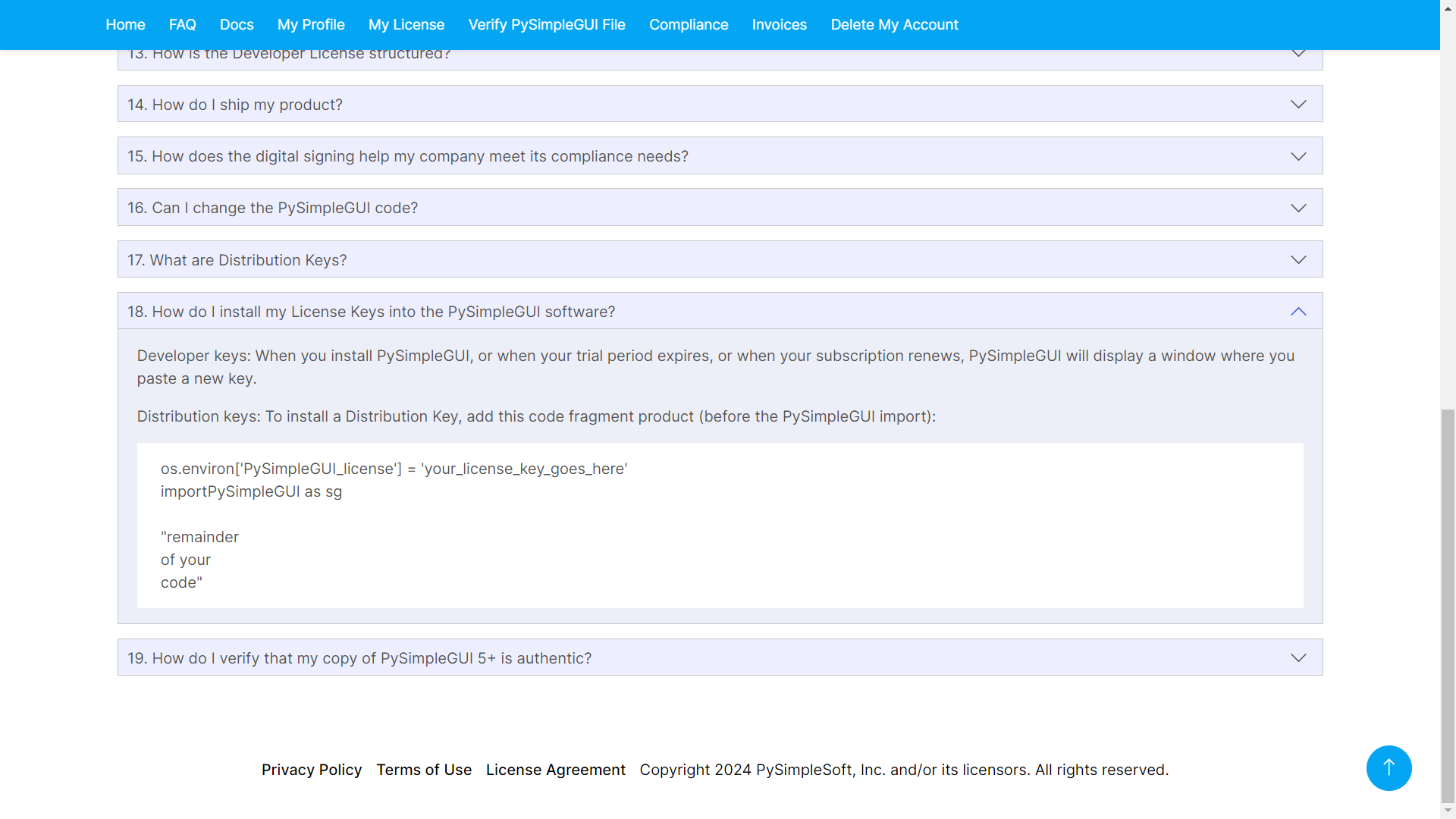Click the scrollbar down arrow
Image resolution: width=1456 pixels, height=819 pixels.
tap(1447, 808)
